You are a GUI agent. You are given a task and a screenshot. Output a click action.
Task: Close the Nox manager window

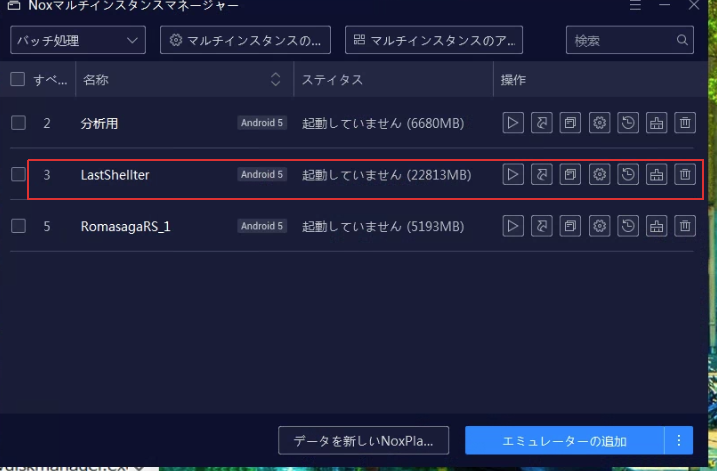694,5
